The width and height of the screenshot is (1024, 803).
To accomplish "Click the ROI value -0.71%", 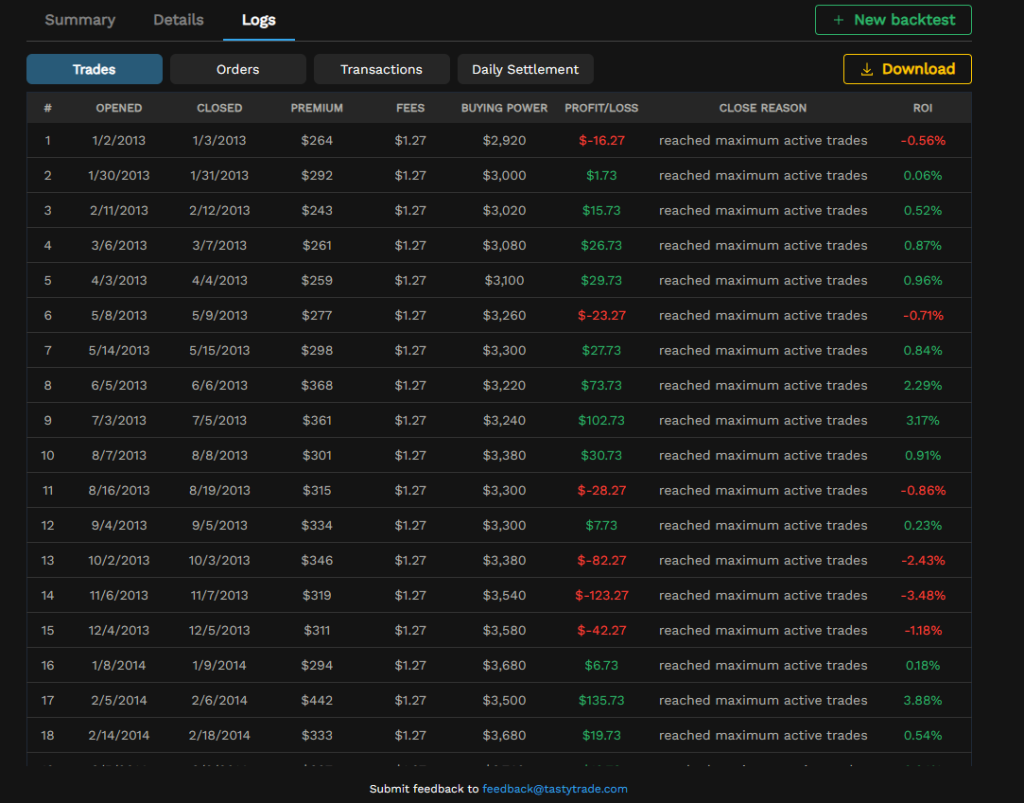I will 923,315.
